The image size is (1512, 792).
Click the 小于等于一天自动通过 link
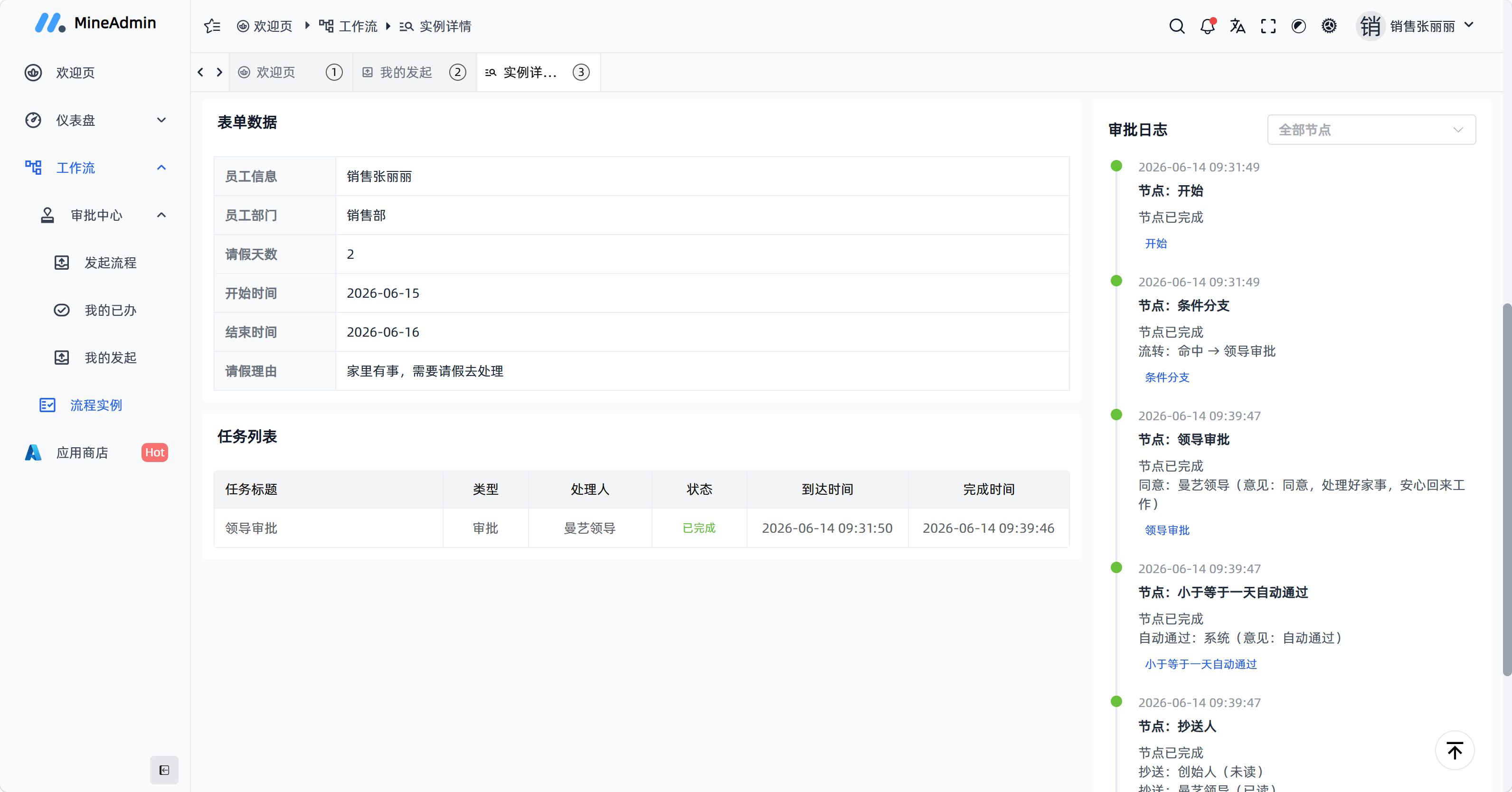click(x=1200, y=664)
